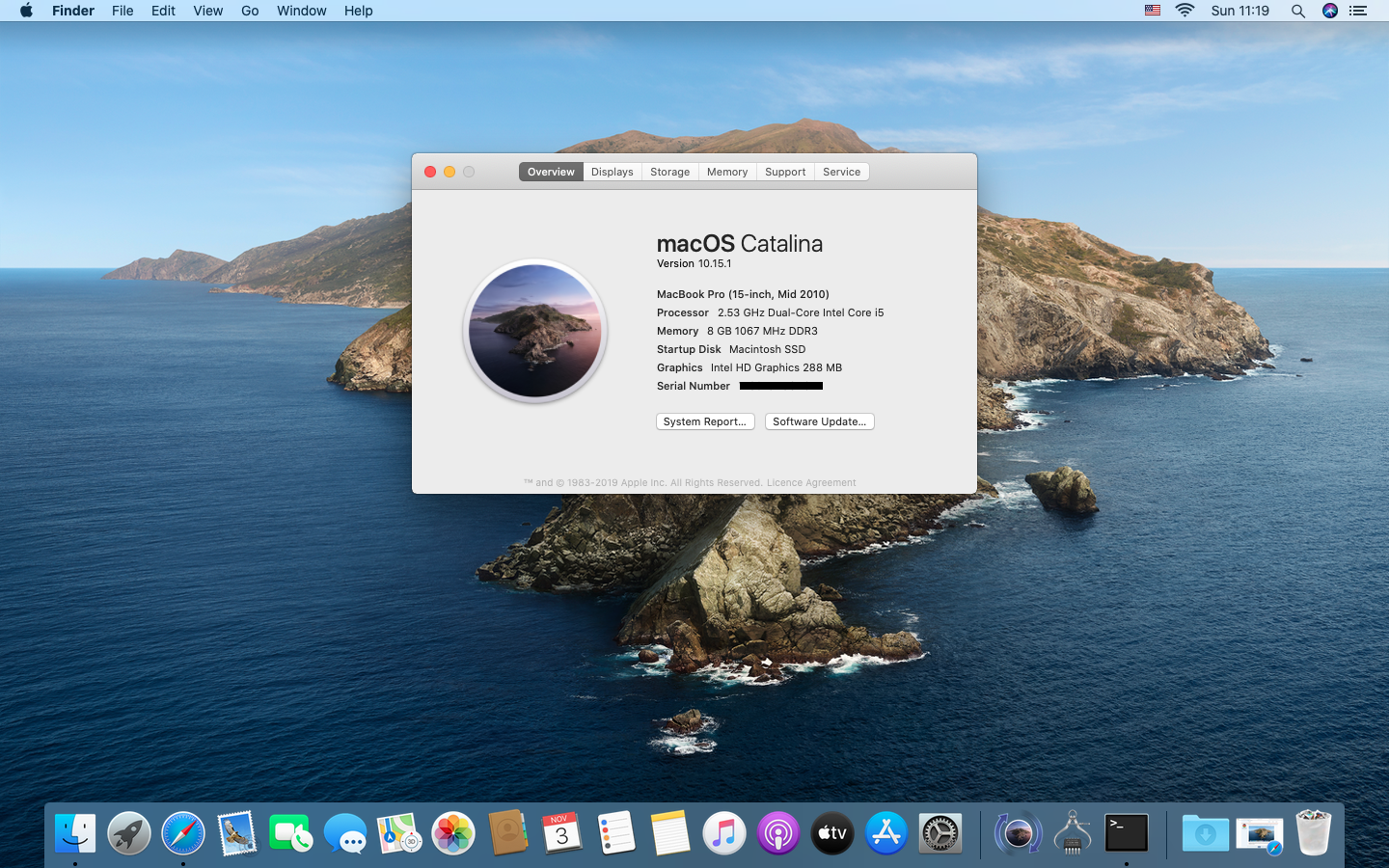Open Calendar showing Nov 3
The image size is (1389, 868).
pyautogui.click(x=561, y=833)
